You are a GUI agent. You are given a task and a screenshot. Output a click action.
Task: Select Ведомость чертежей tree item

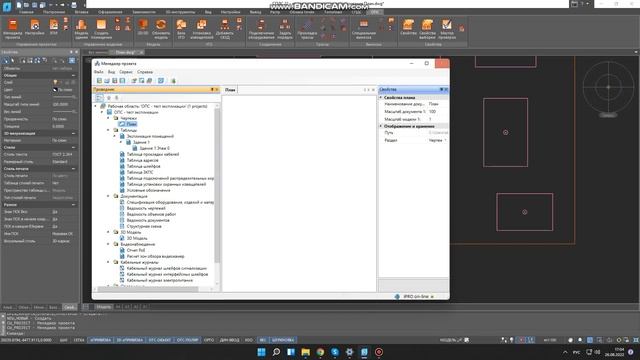coord(146,208)
